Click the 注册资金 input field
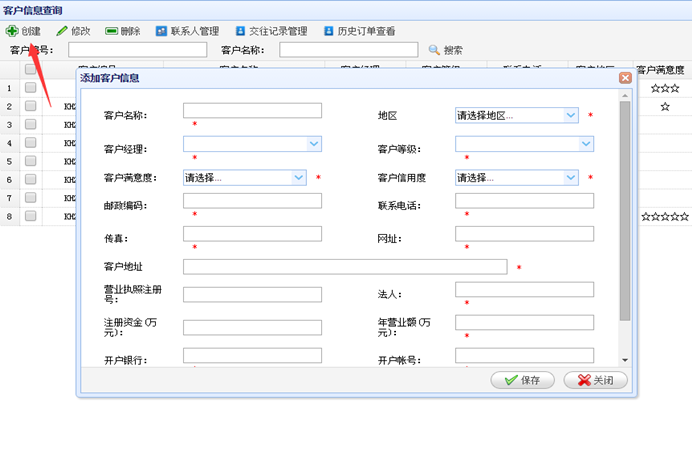692x476 pixels. coord(252,328)
